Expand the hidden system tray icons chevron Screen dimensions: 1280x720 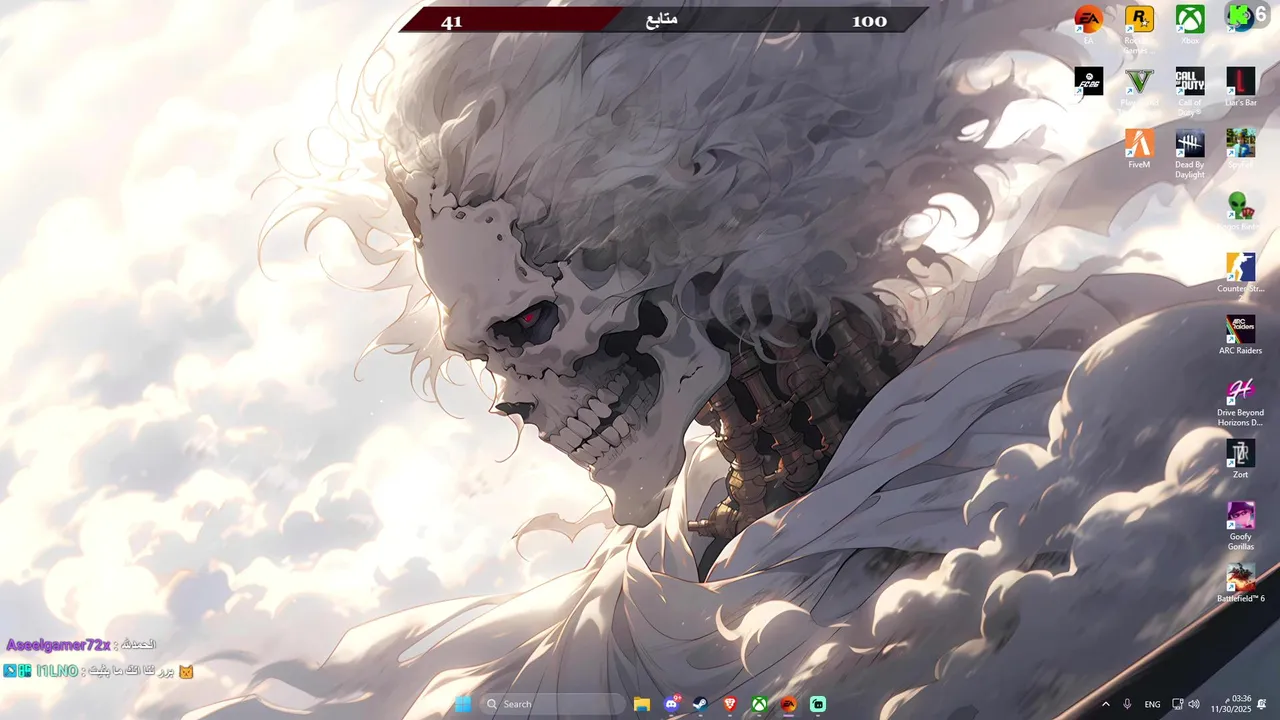(1105, 704)
